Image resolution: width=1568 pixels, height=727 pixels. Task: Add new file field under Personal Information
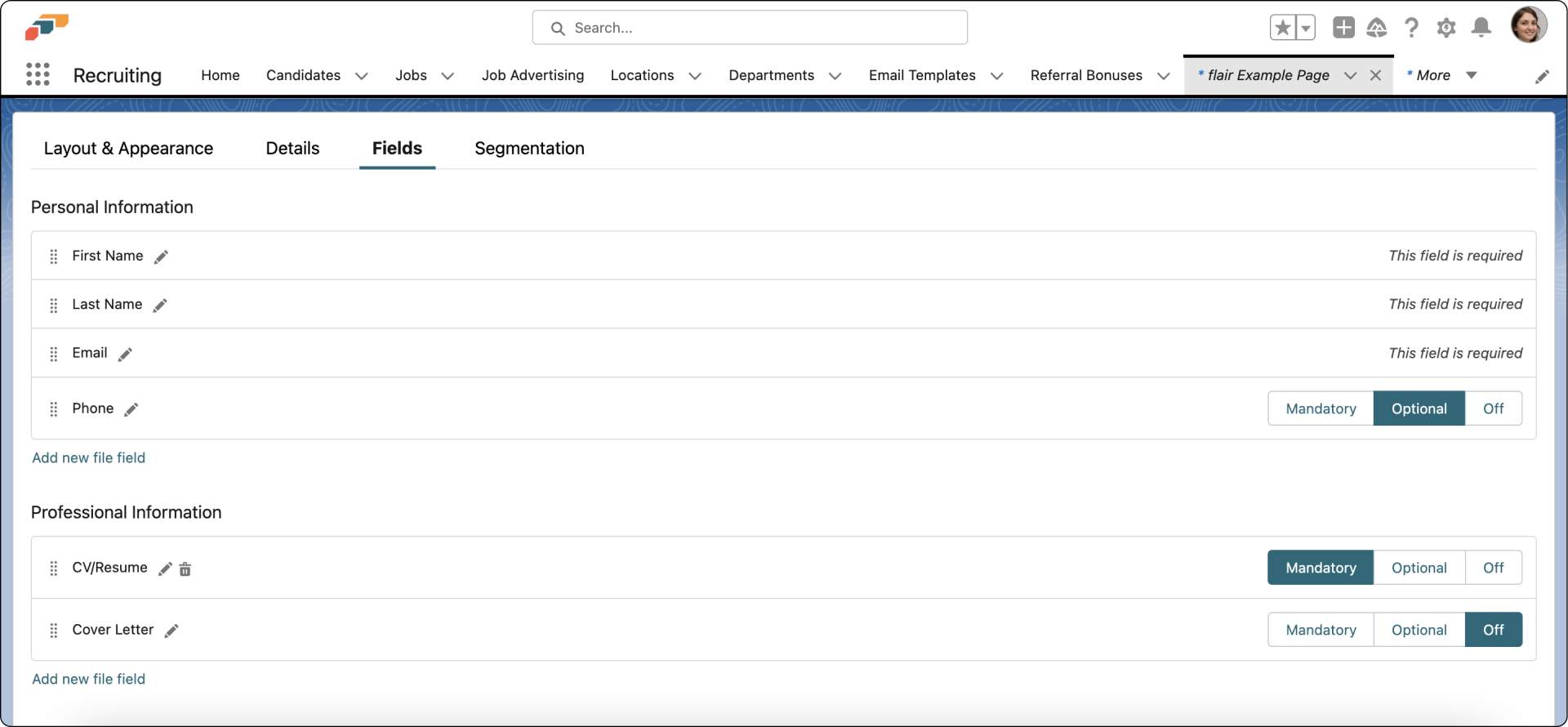(88, 457)
